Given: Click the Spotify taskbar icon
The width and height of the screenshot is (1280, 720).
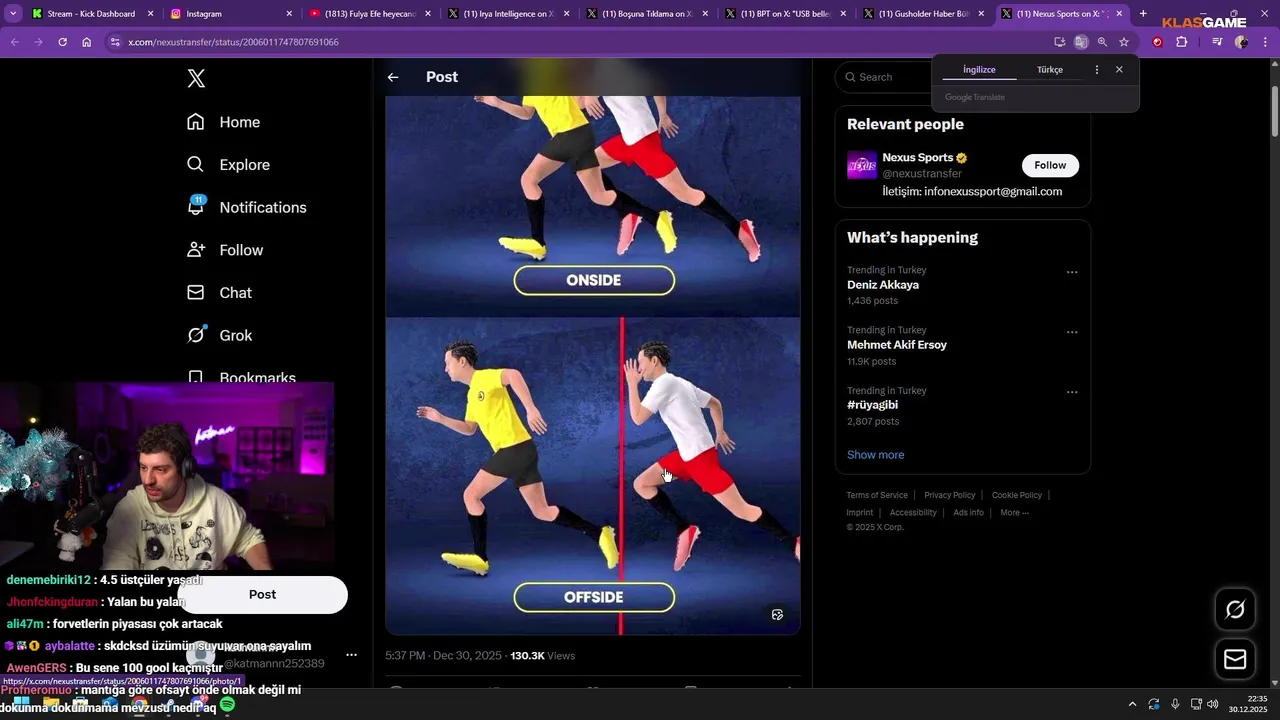Looking at the screenshot, I should [228, 705].
